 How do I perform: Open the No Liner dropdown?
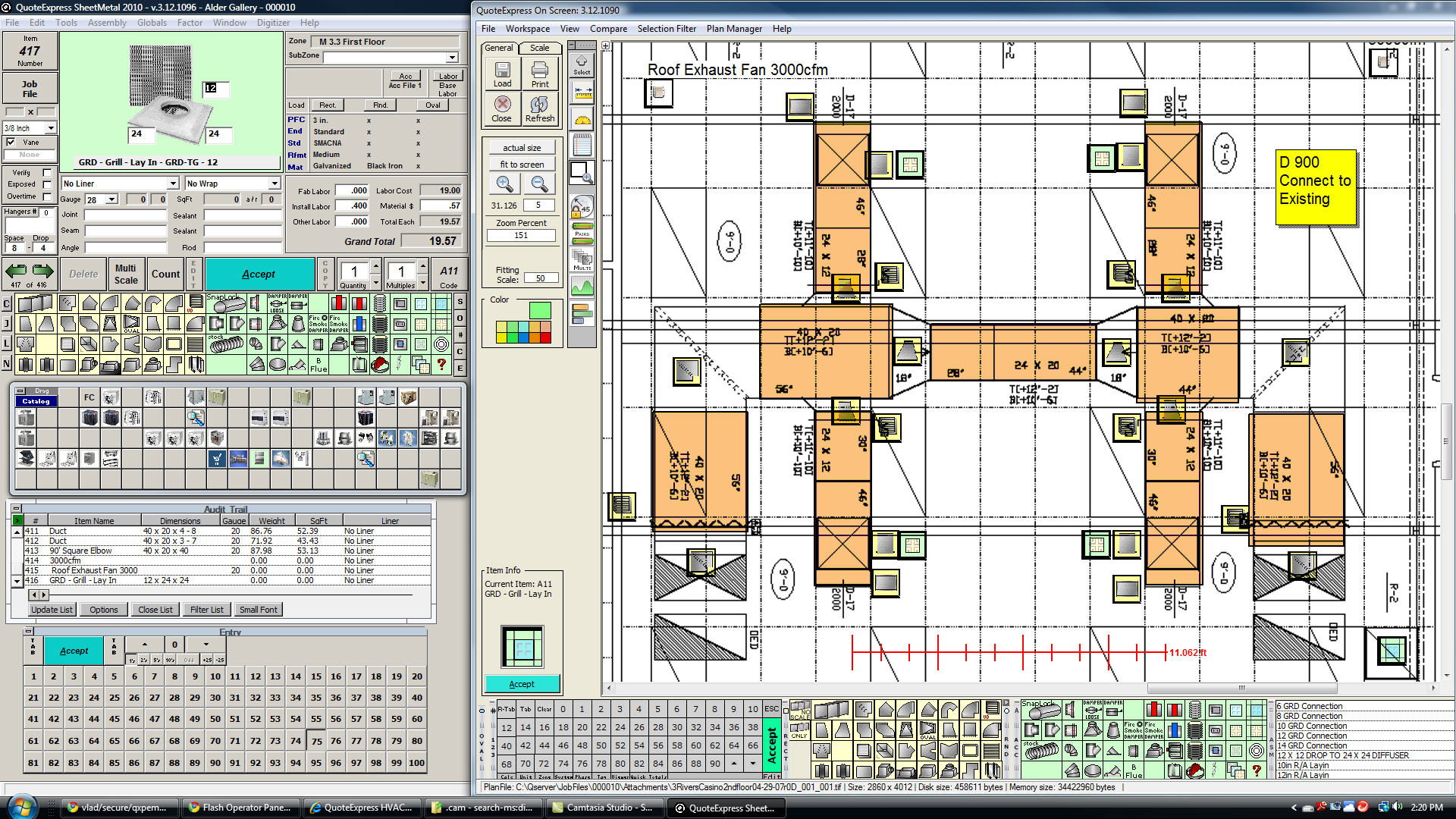[x=173, y=184]
